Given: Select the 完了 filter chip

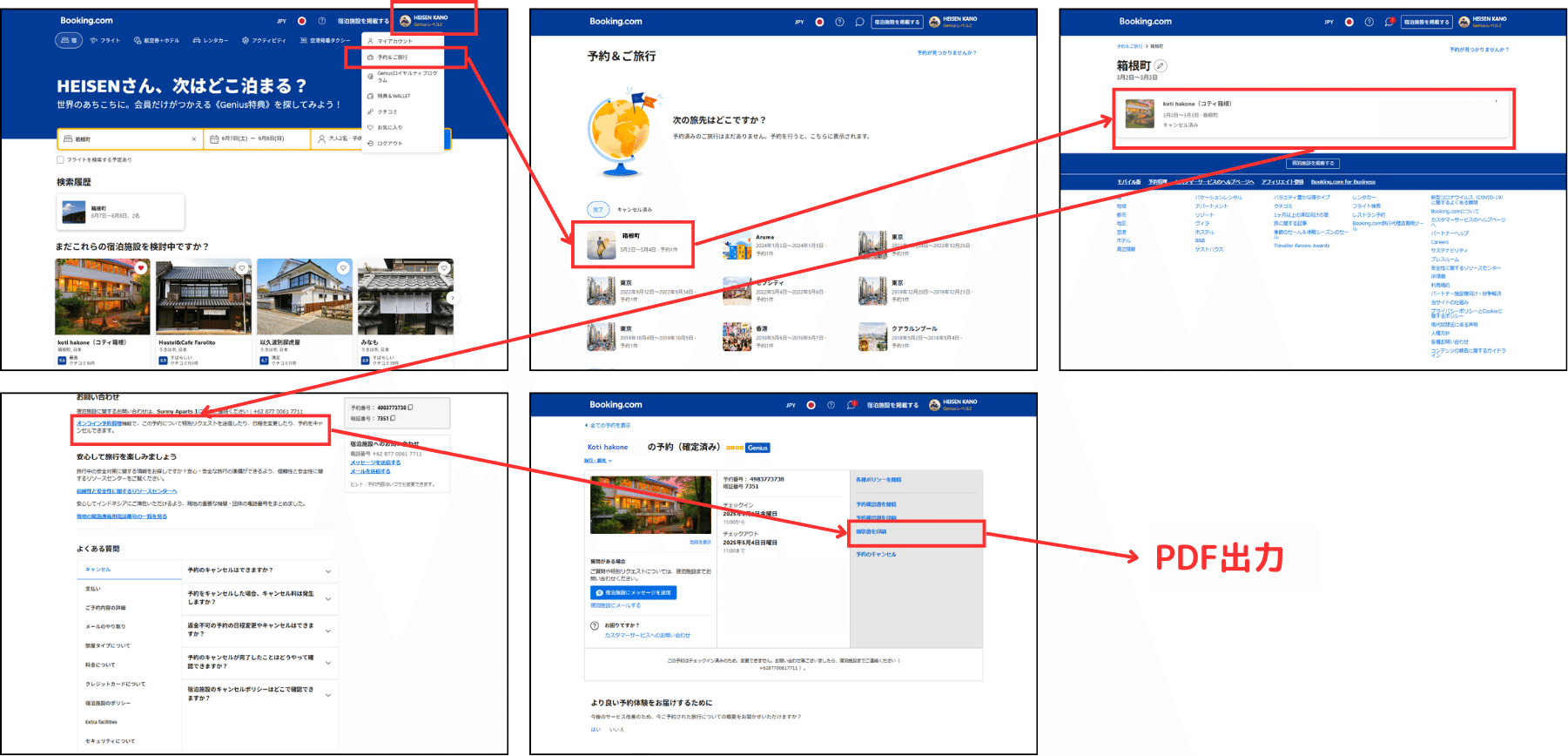Looking at the screenshot, I should coord(598,210).
